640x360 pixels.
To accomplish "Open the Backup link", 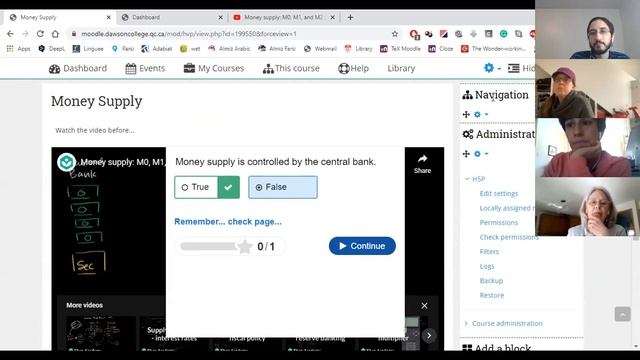I will 491,281.
